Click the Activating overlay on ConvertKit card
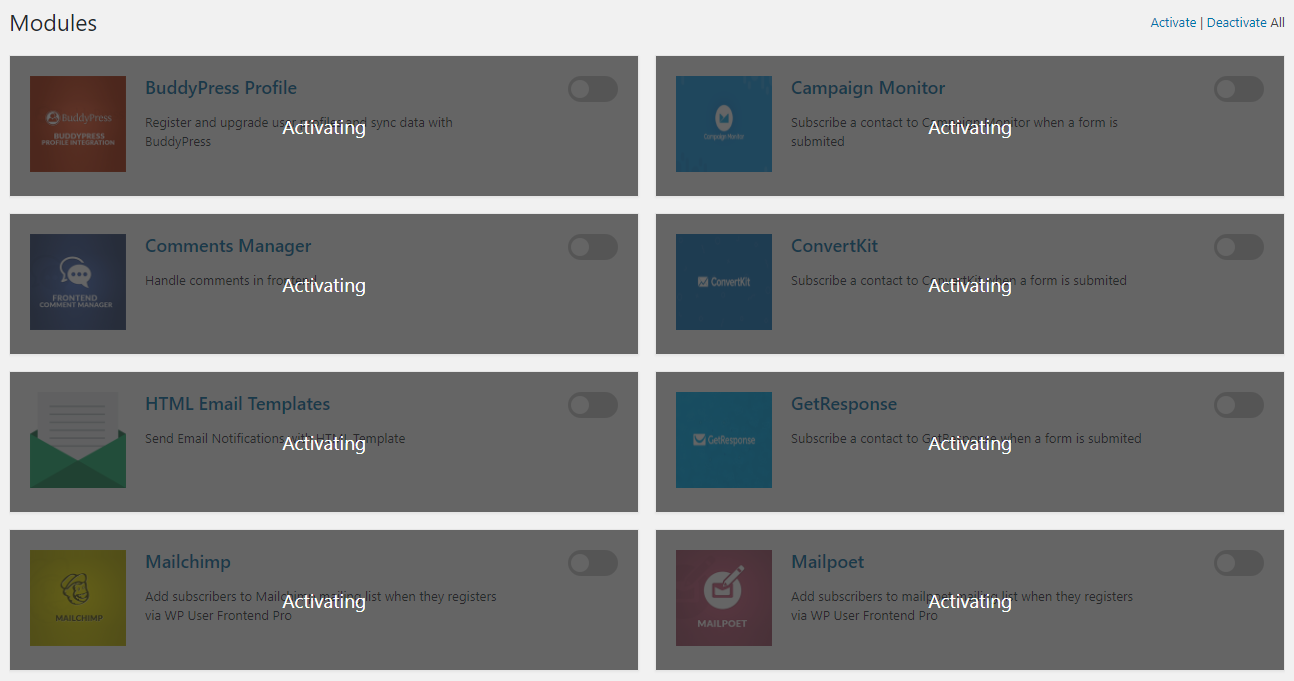The image size is (1294, 681). [x=970, y=285]
